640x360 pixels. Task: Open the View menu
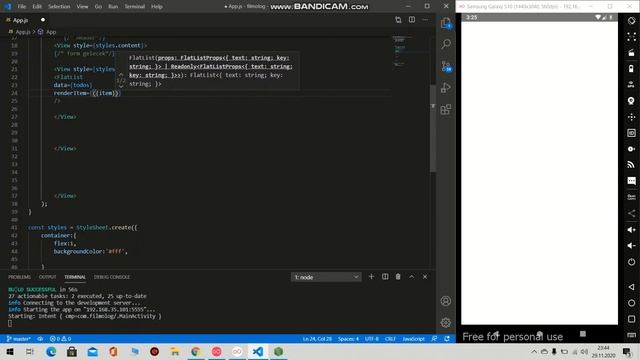[82, 7]
